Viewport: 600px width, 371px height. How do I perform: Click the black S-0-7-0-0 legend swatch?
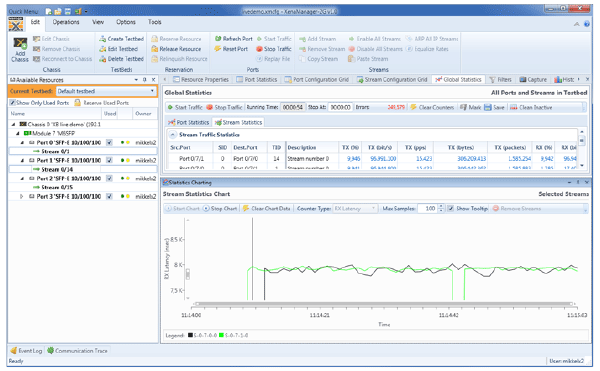[190, 335]
